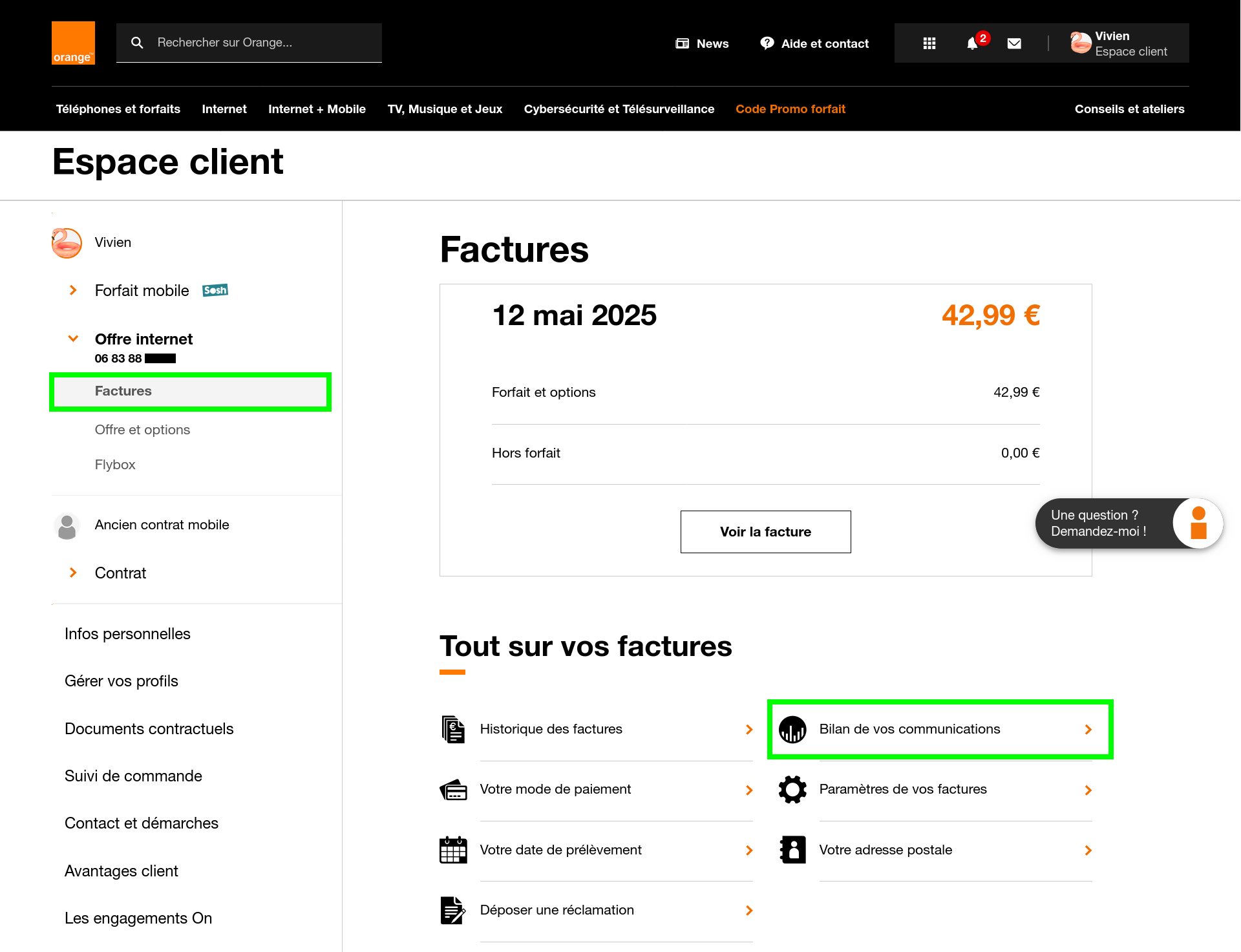Viewport: 1241px width, 952px height.
Task: Expand the Contrat chevron
Action: pos(73,573)
